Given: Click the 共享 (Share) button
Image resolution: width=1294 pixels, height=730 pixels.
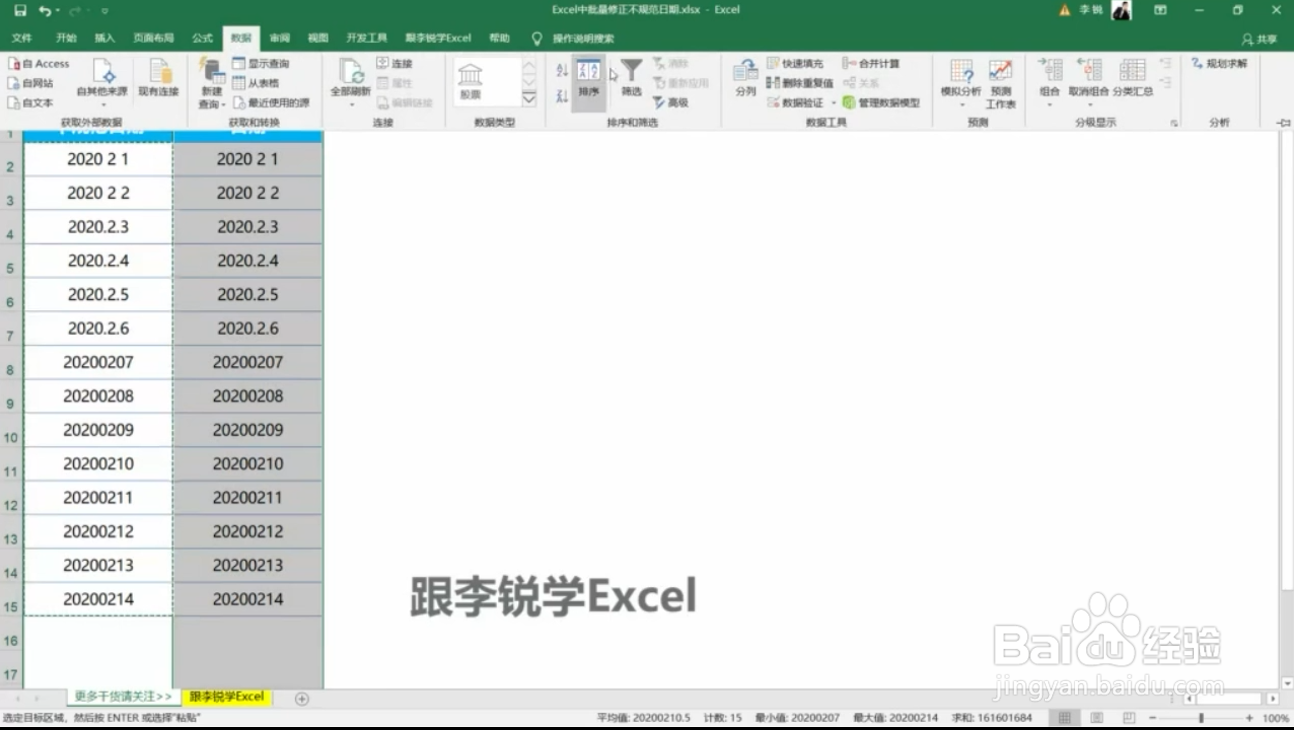Looking at the screenshot, I should pos(1259,39).
